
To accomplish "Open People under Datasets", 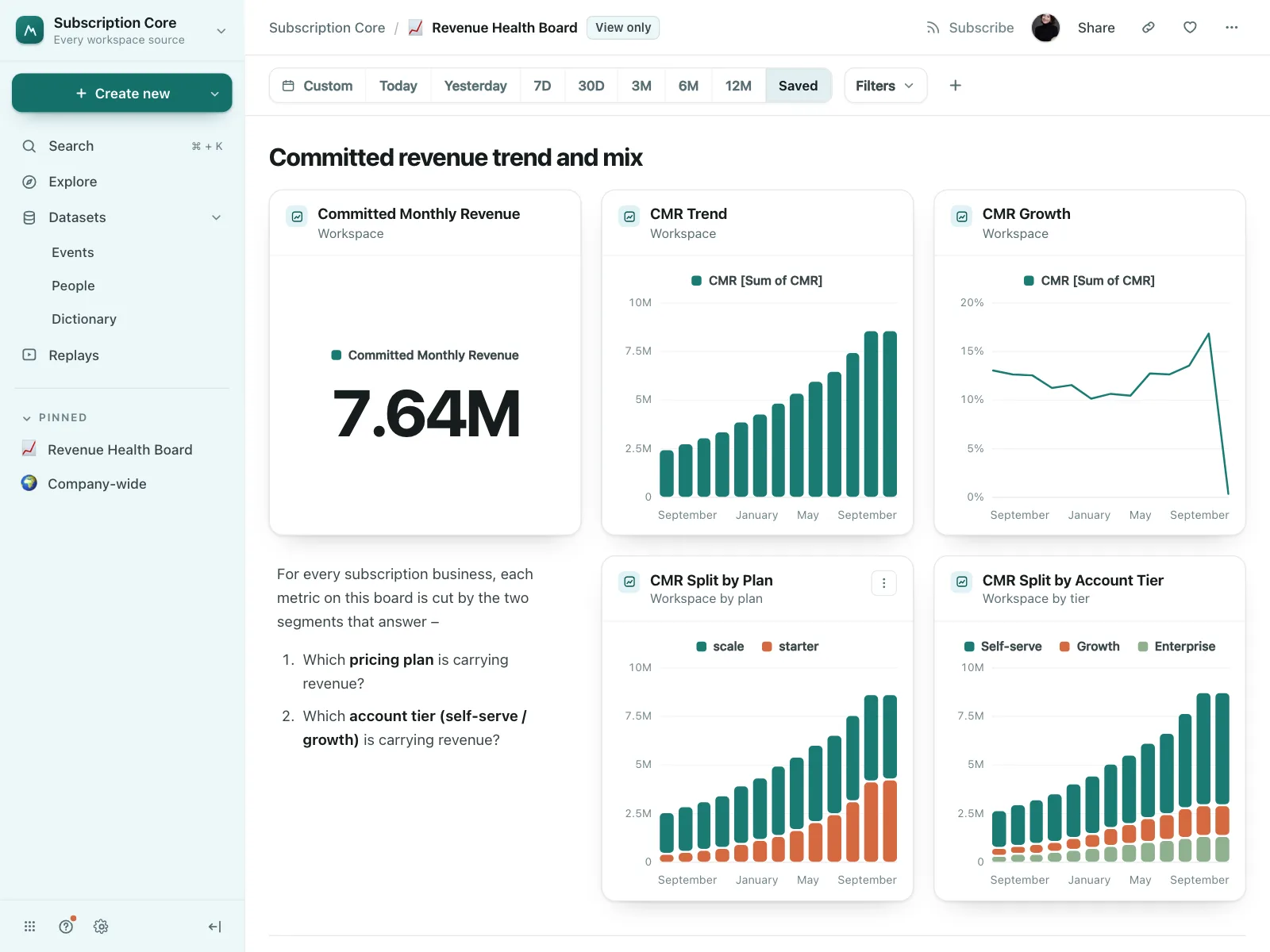I will (x=73, y=286).
